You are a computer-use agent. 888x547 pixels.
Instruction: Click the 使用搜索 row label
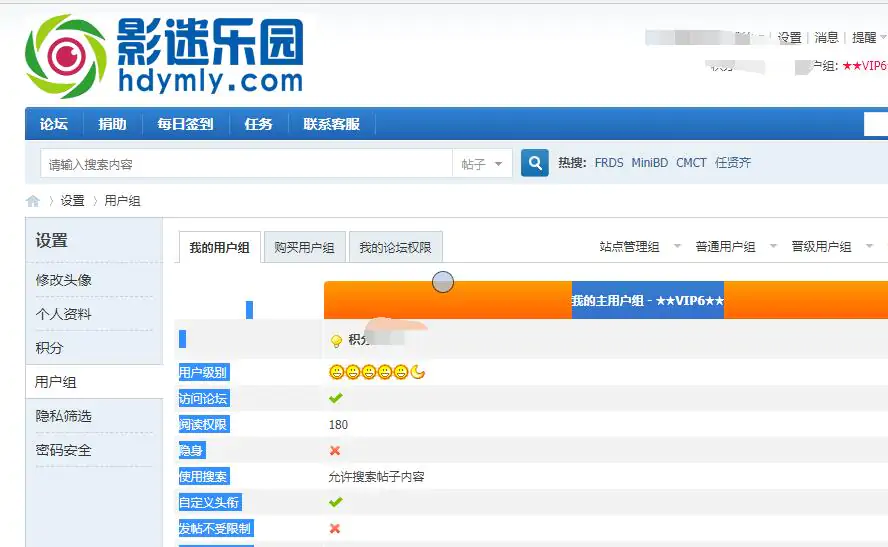[x=203, y=476]
